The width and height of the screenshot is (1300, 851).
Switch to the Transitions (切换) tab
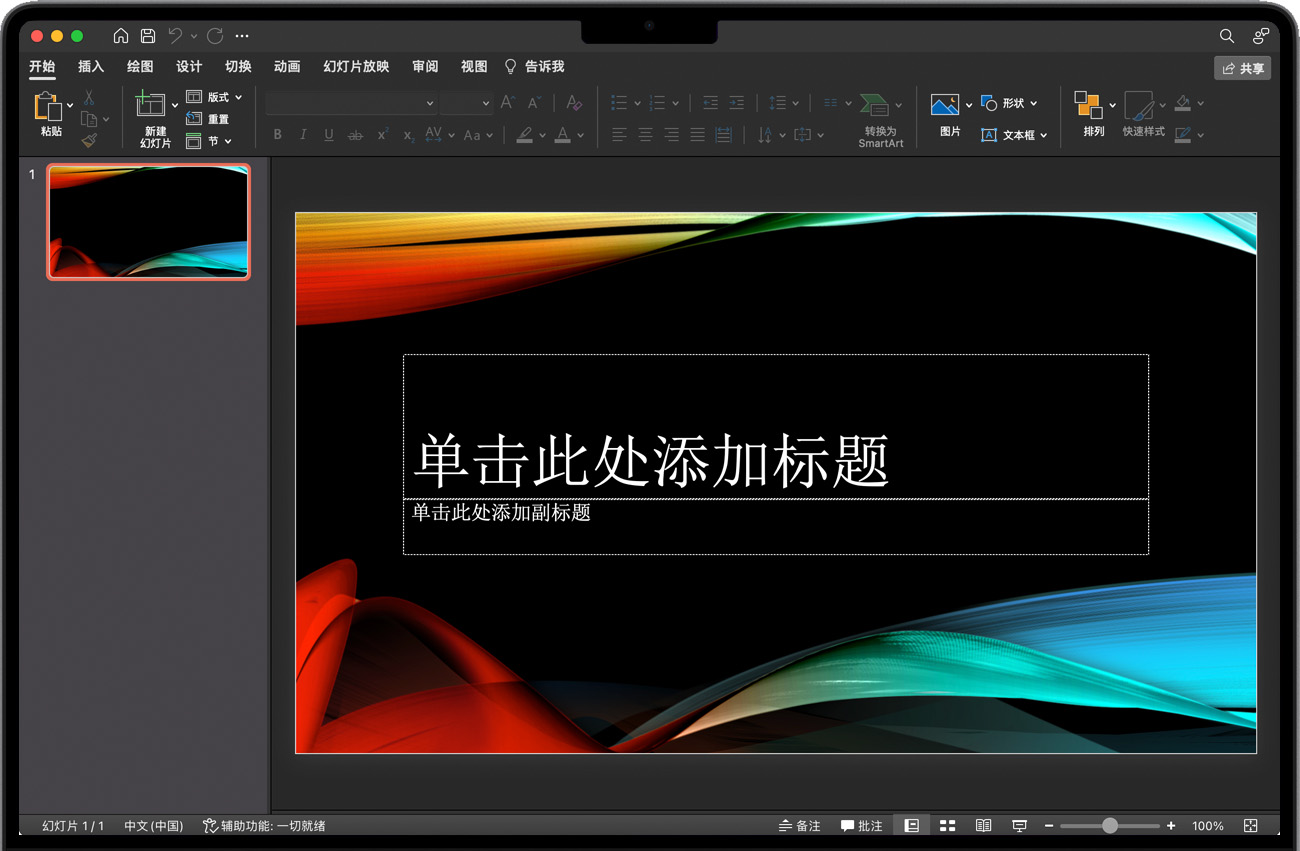(x=238, y=66)
